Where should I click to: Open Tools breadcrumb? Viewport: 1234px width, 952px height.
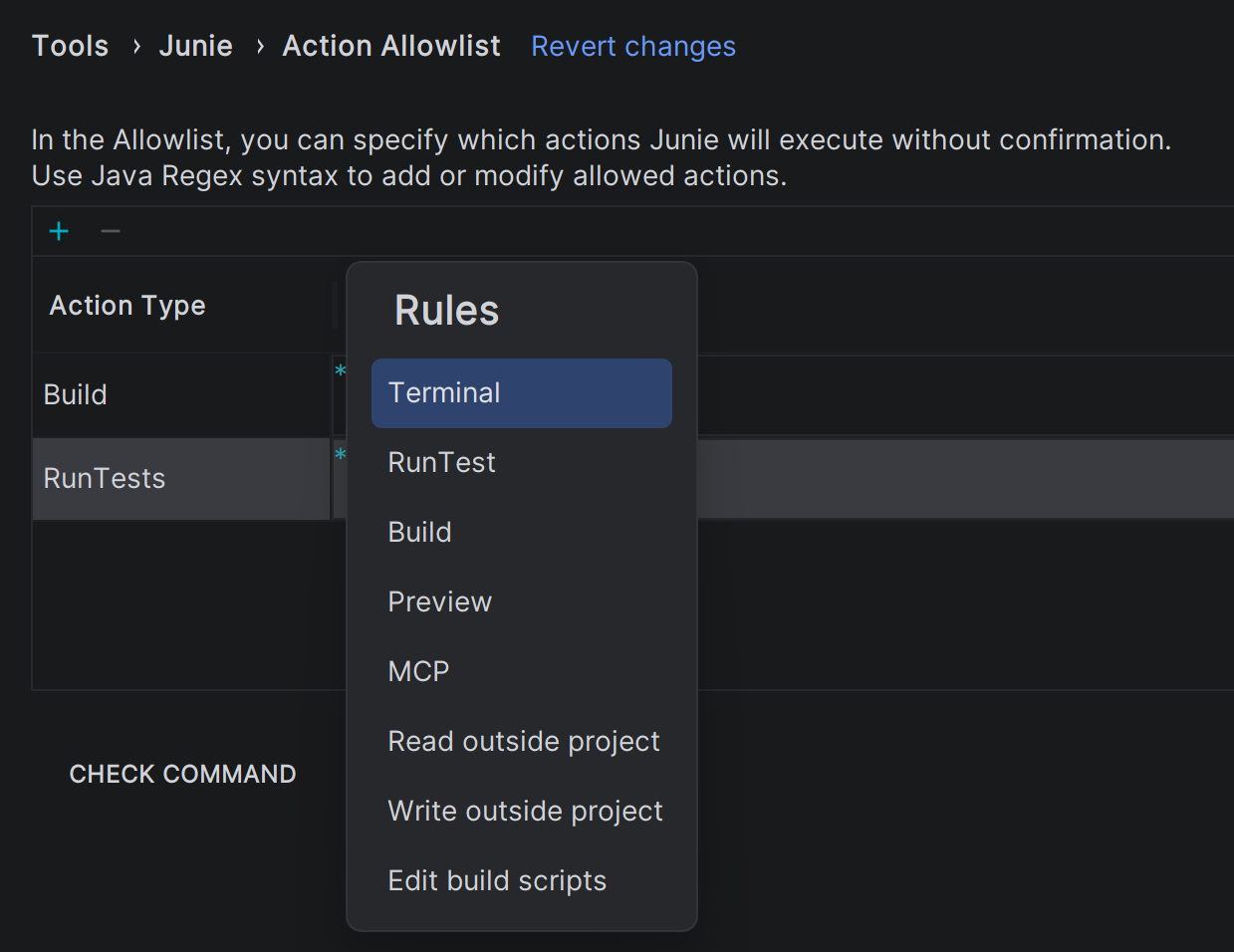(x=71, y=46)
